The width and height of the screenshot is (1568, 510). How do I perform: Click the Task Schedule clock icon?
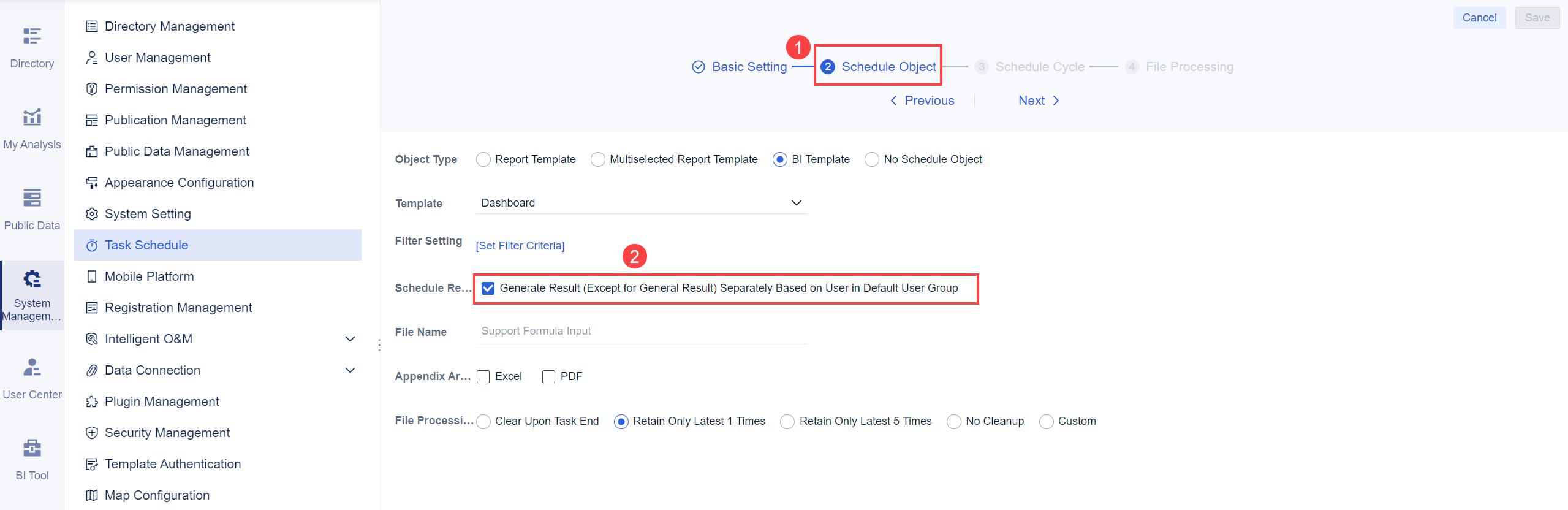pyautogui.click(x=92, y=245)
